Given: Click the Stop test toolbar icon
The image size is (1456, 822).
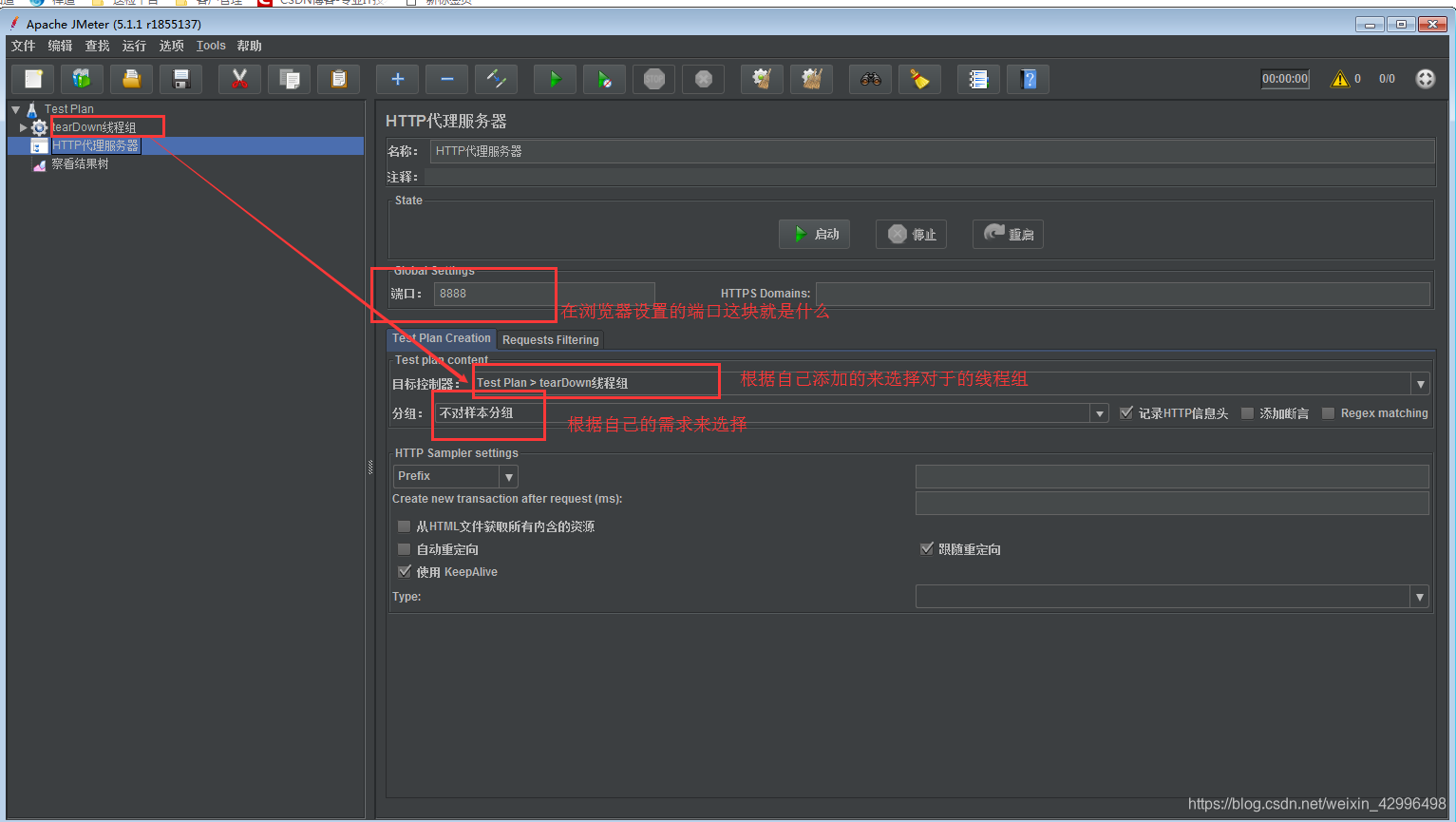Looking at the screenshot, I should [653, 79].
